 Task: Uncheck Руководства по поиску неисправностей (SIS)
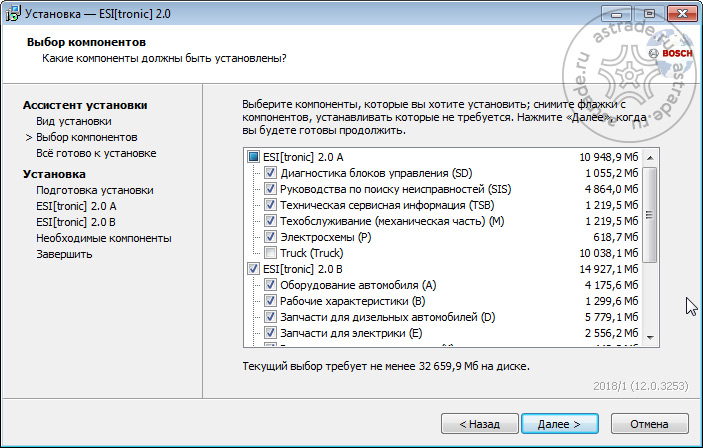(270, 189)
